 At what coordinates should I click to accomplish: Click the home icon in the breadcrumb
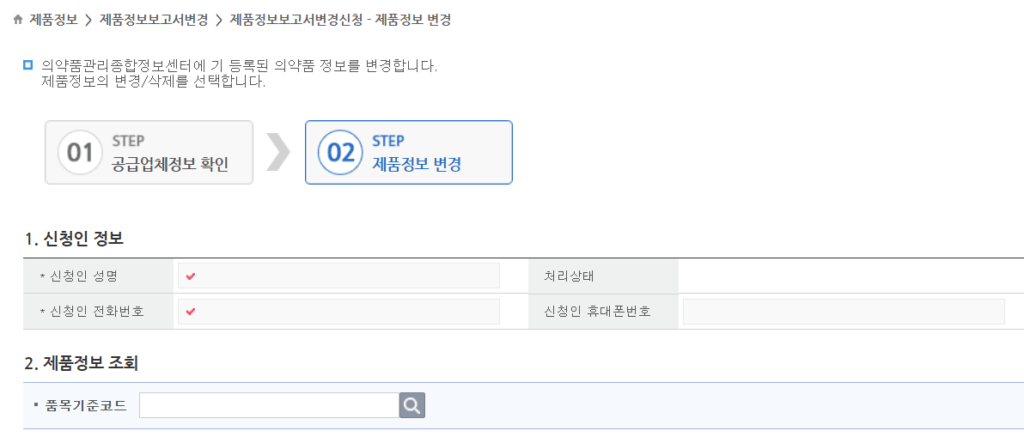[x=17, y=20]
